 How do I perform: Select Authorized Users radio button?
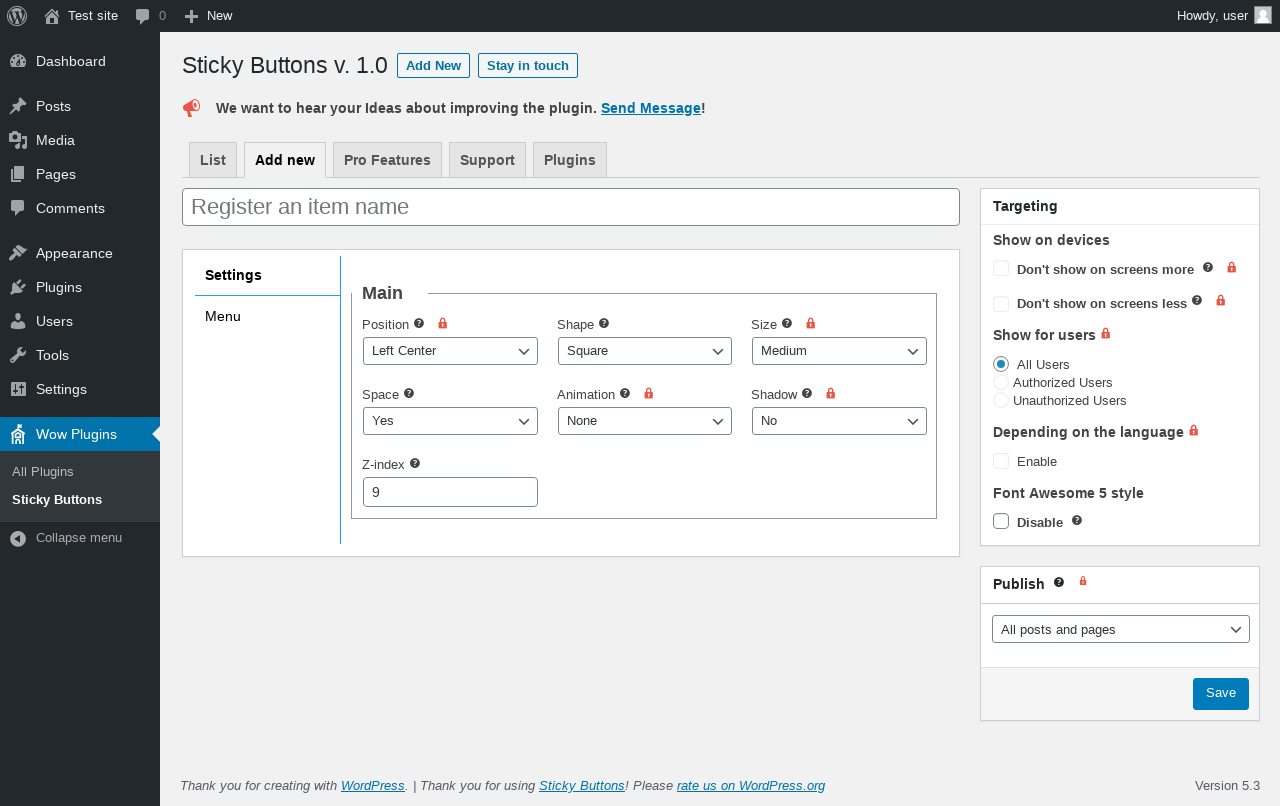1001,382
